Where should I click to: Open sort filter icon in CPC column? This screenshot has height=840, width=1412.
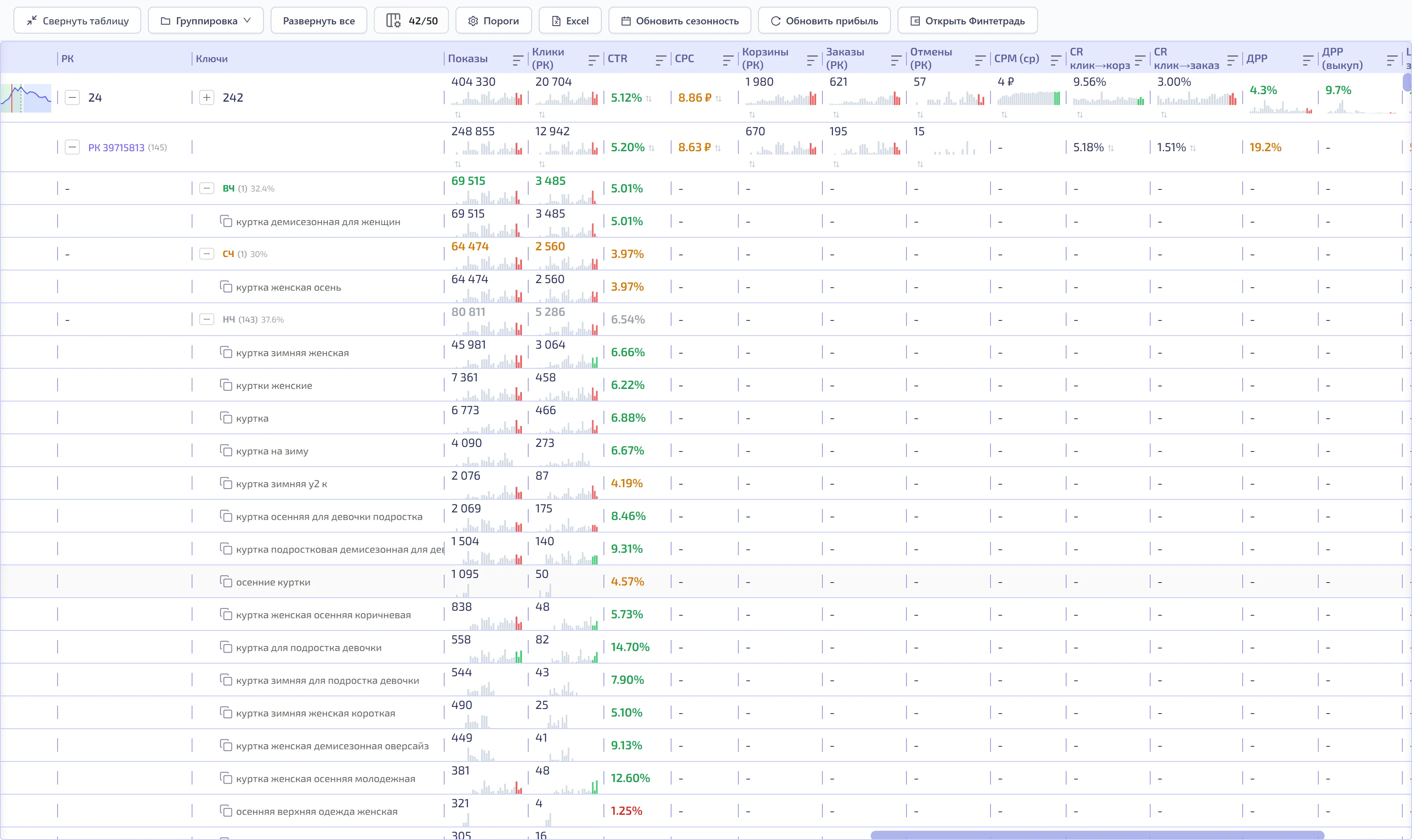tap(728, 60)
